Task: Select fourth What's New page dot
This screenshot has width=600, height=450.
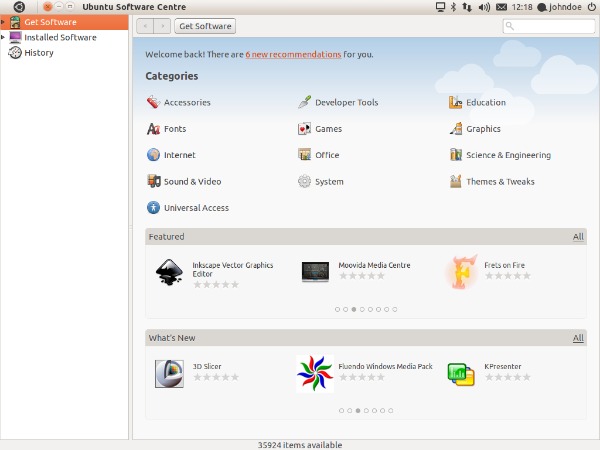Action: pyautogui.click(x=366, y=411)
